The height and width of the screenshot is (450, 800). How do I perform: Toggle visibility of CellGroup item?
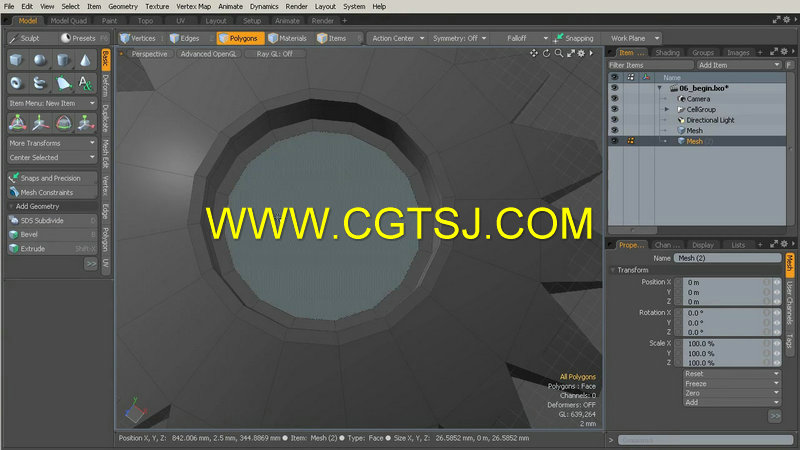pos(614,109)
